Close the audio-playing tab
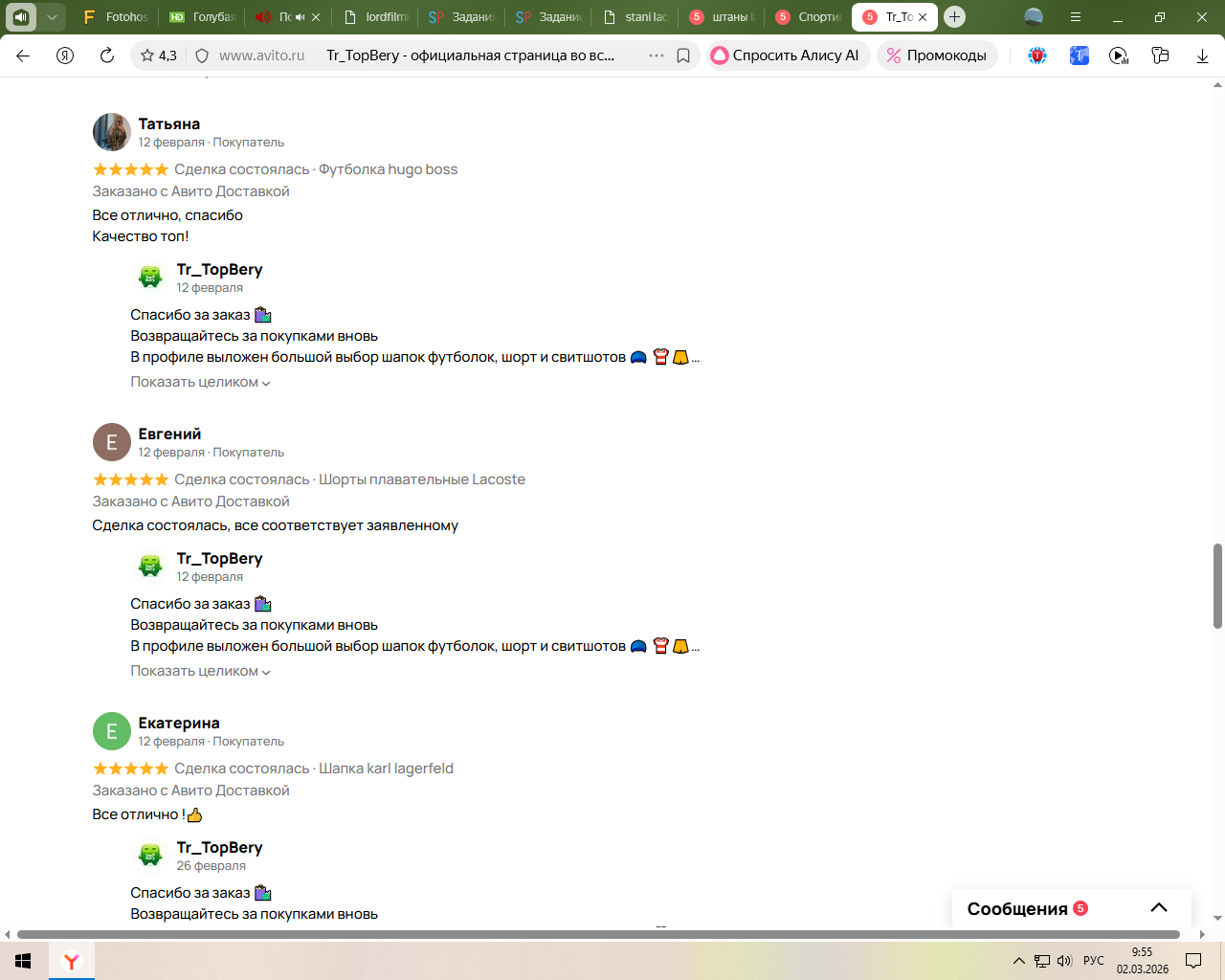The height and width of the screenshot is (980, 1225). tap(316, 17)
